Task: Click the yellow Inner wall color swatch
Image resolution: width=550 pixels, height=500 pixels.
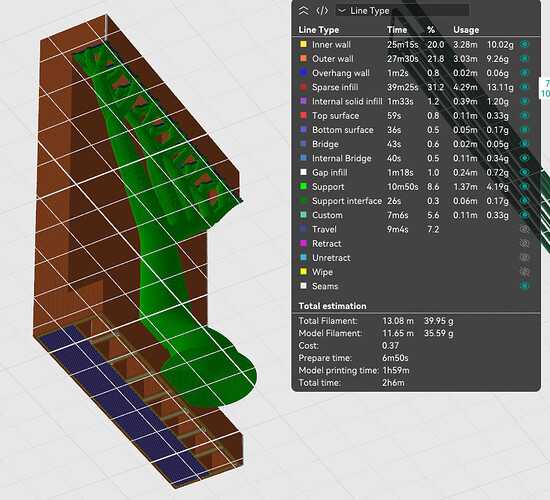Action: pos(303,44)
